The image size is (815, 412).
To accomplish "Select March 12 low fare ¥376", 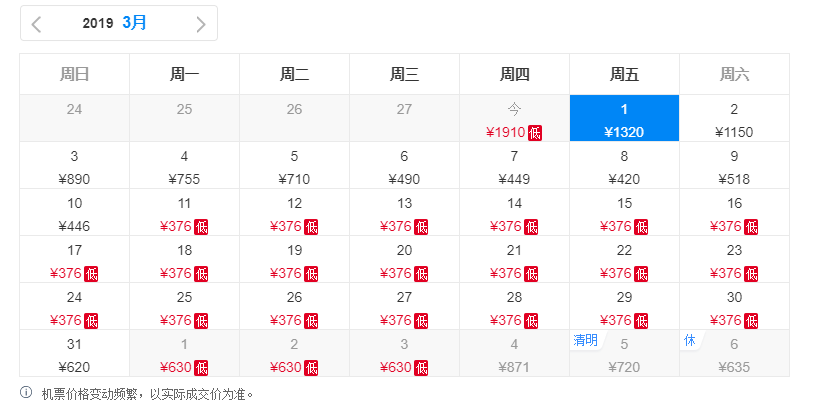I will coord(294,212).
